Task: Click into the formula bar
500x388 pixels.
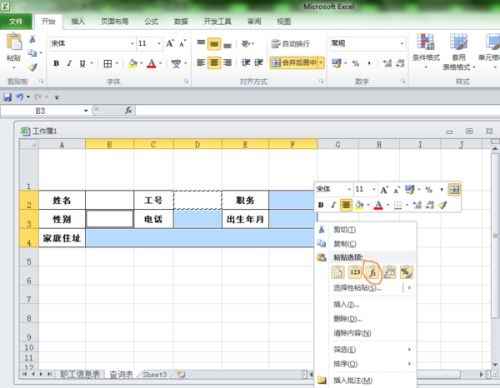Action: (317, 110)
